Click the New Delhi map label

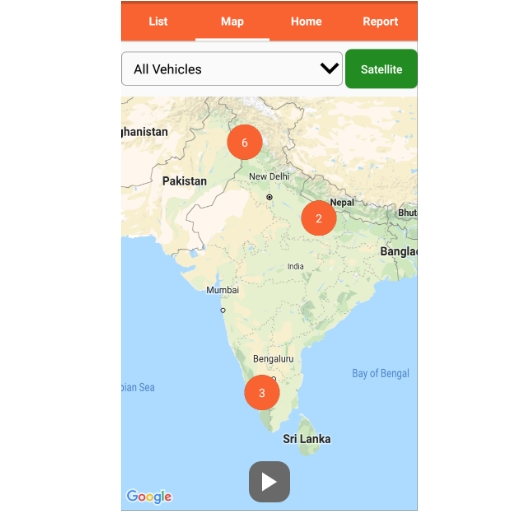pos(269,177)
